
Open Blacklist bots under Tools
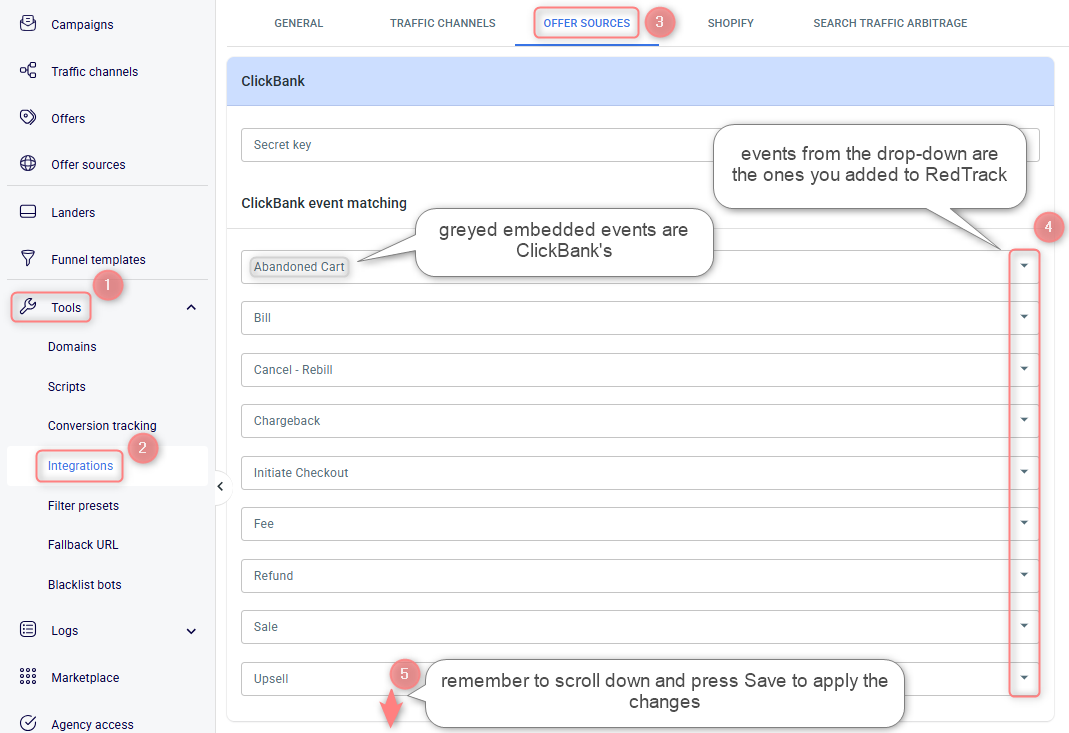tap(85, 585)
